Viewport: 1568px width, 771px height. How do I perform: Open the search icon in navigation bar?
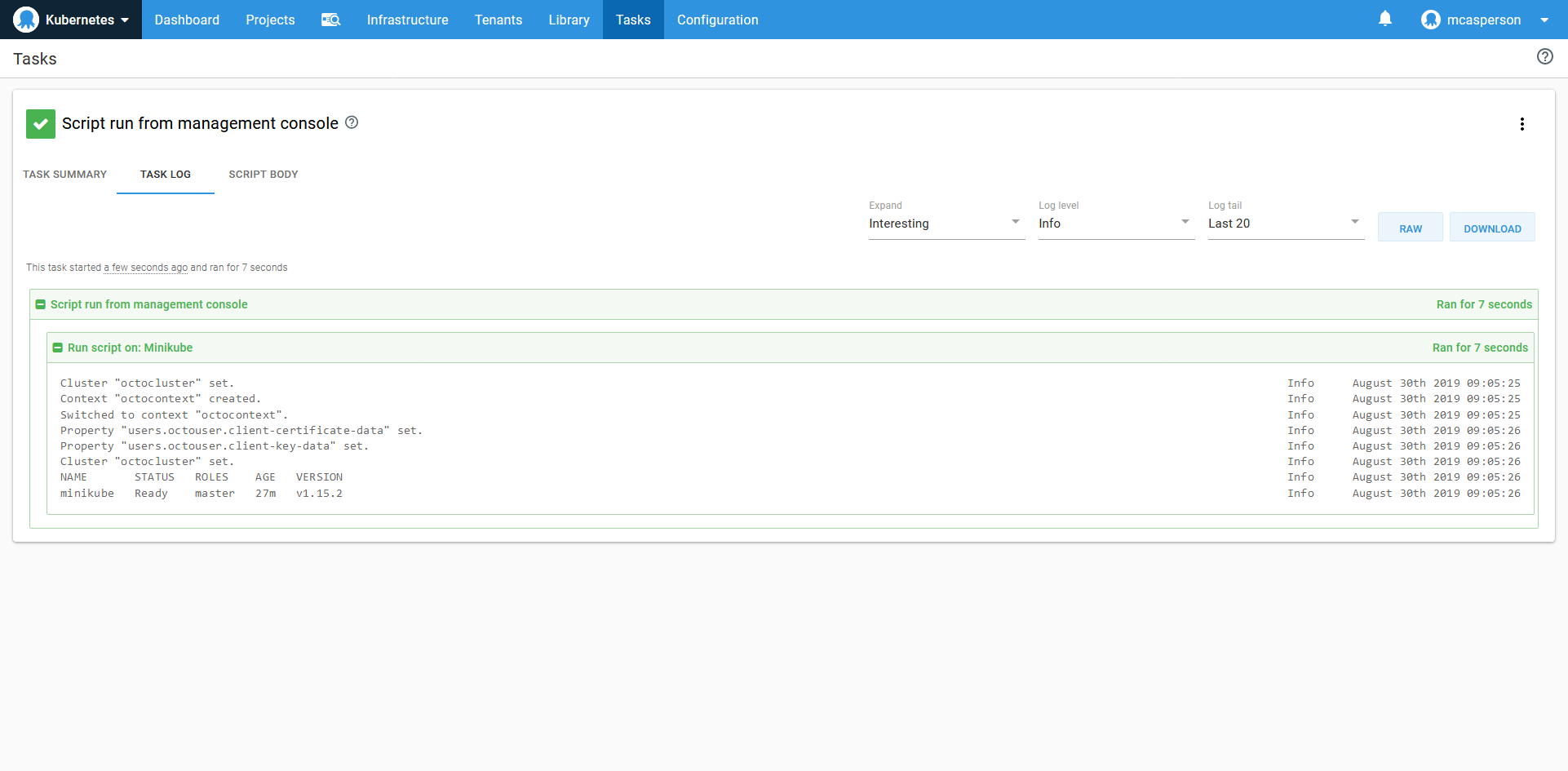[330, 20]
